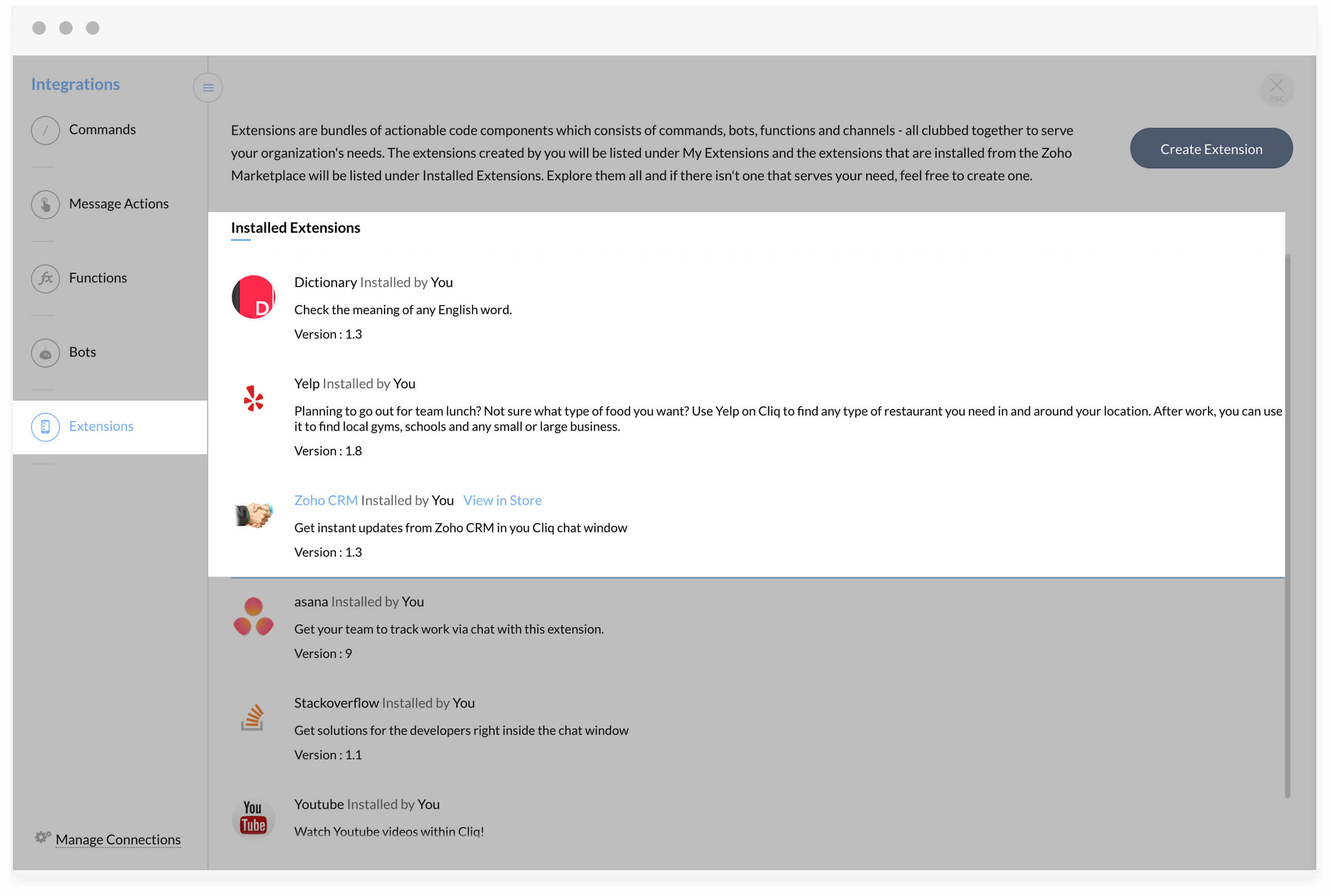
Task: Open the Commands section
Action: 102,130
